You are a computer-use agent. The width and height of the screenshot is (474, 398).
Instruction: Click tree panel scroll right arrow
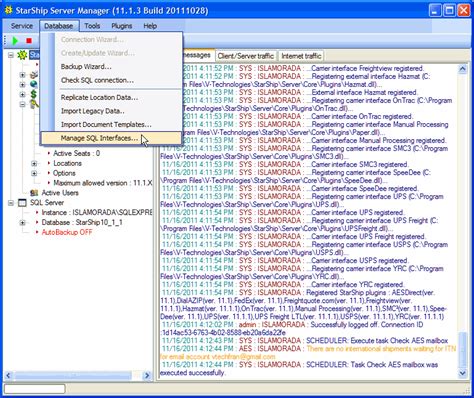(147, 375)
